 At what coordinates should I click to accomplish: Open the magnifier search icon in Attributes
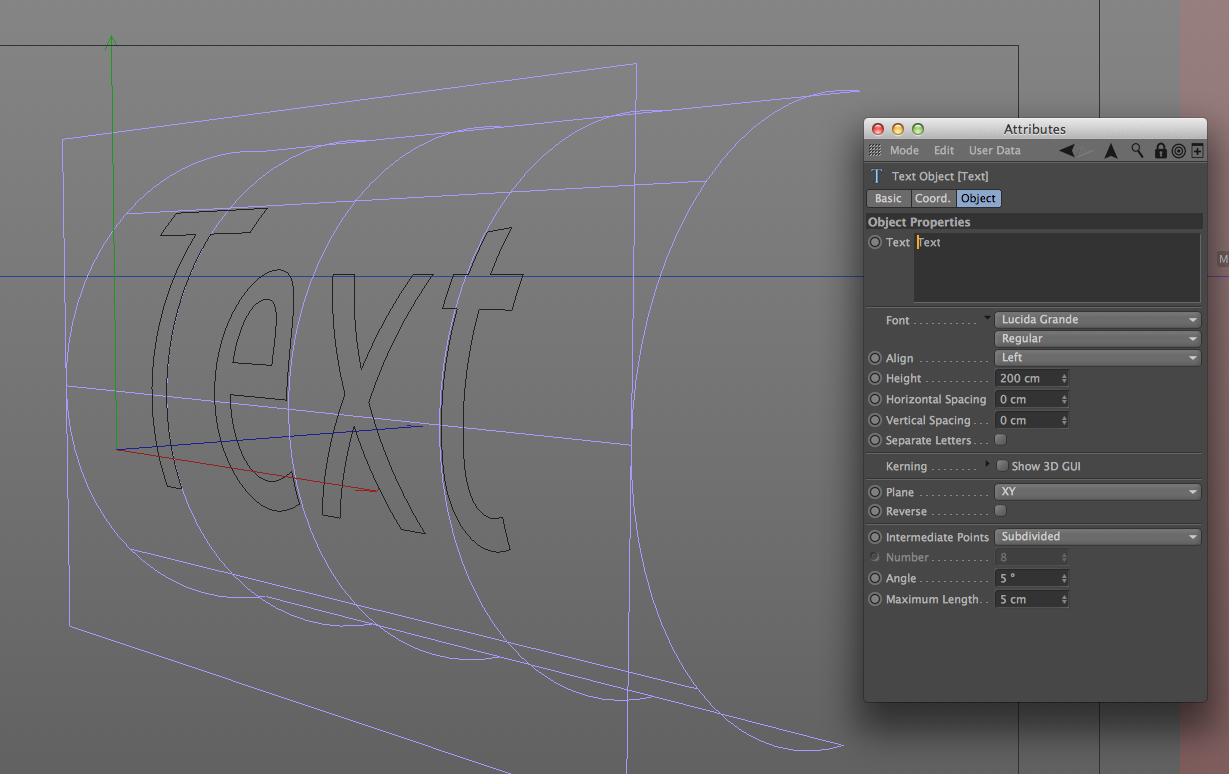[x=1137, y=150]
